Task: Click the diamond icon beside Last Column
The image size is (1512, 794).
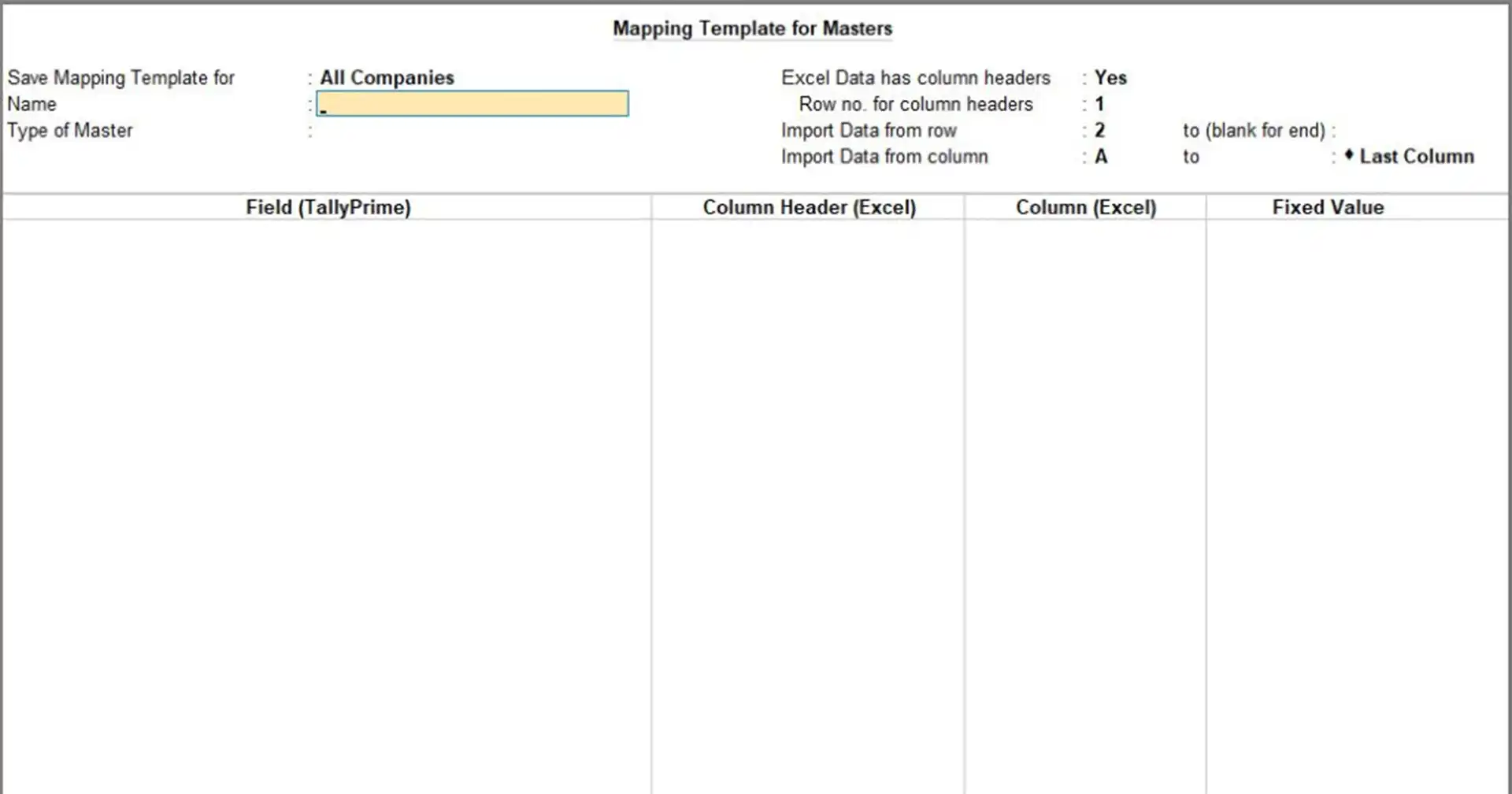Action: [1348, 156]
